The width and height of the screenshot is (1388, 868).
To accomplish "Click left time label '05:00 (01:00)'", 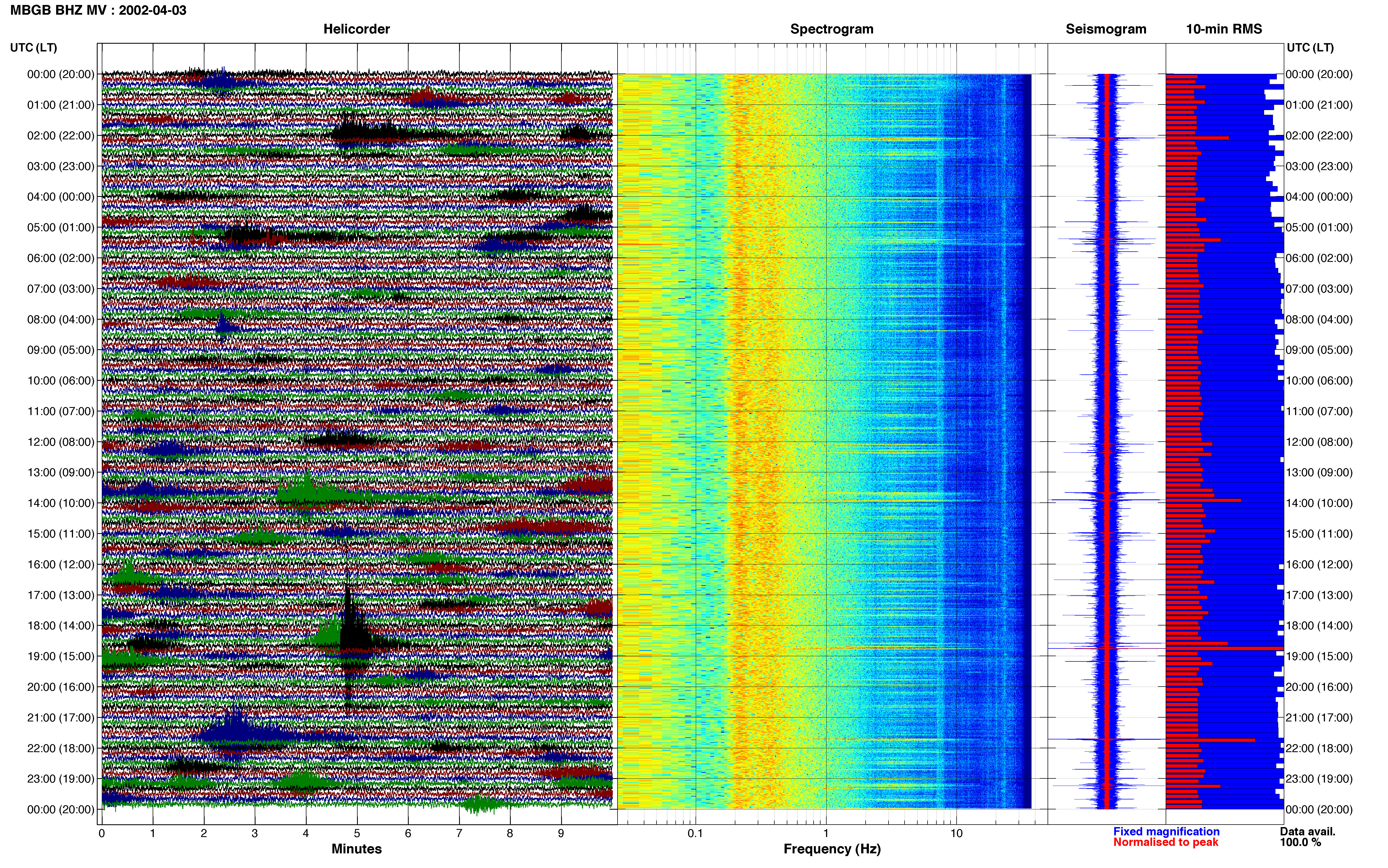I will tap(61, 227).
